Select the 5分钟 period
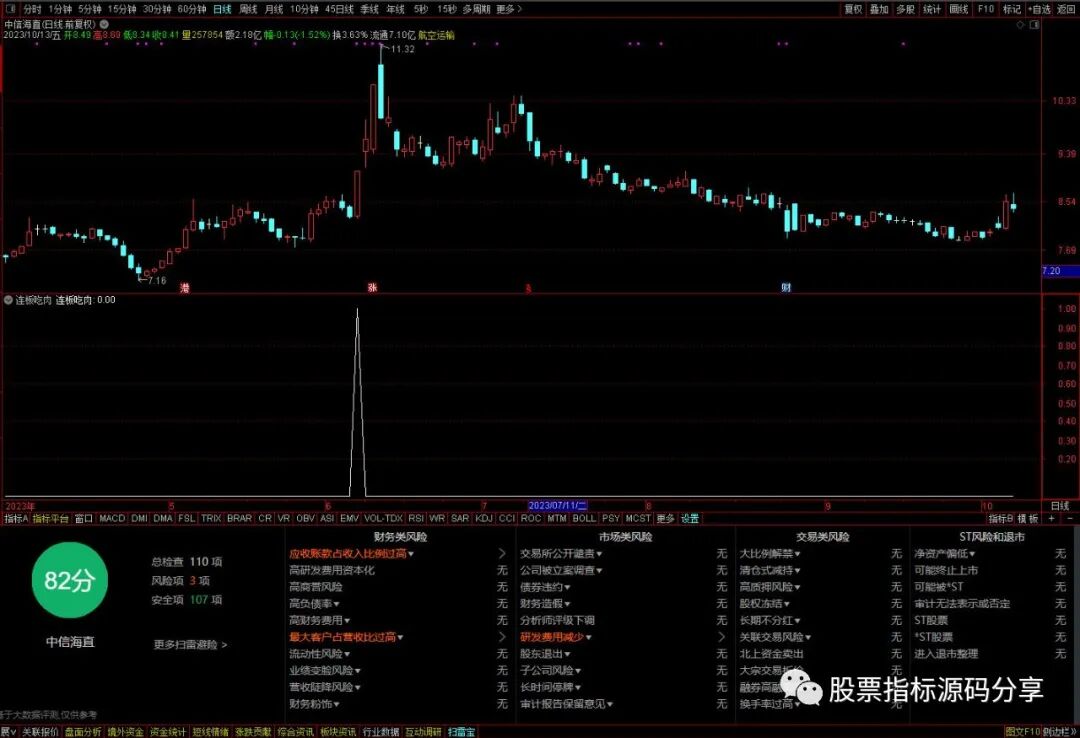The width and height of the screenshot is (1080, 738). [x=90, y=9]
